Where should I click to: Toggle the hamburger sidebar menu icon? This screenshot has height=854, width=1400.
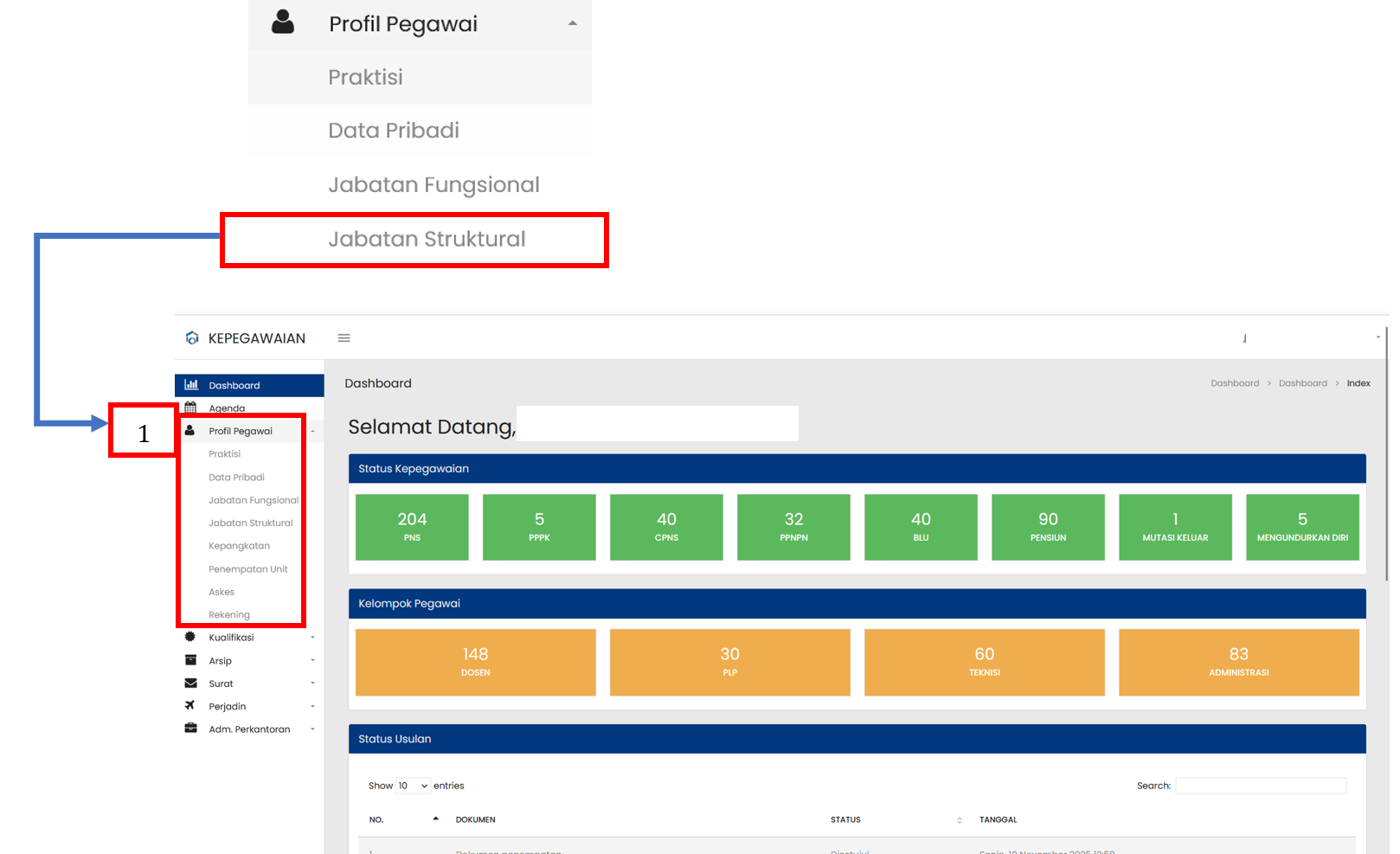coord(344,338)
